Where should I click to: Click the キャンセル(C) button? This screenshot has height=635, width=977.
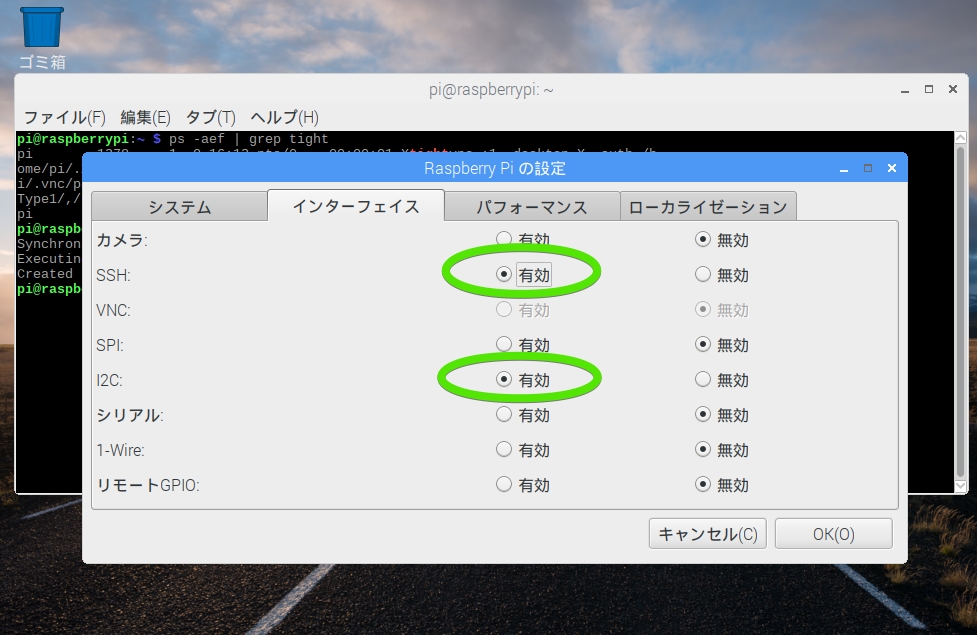707,533
